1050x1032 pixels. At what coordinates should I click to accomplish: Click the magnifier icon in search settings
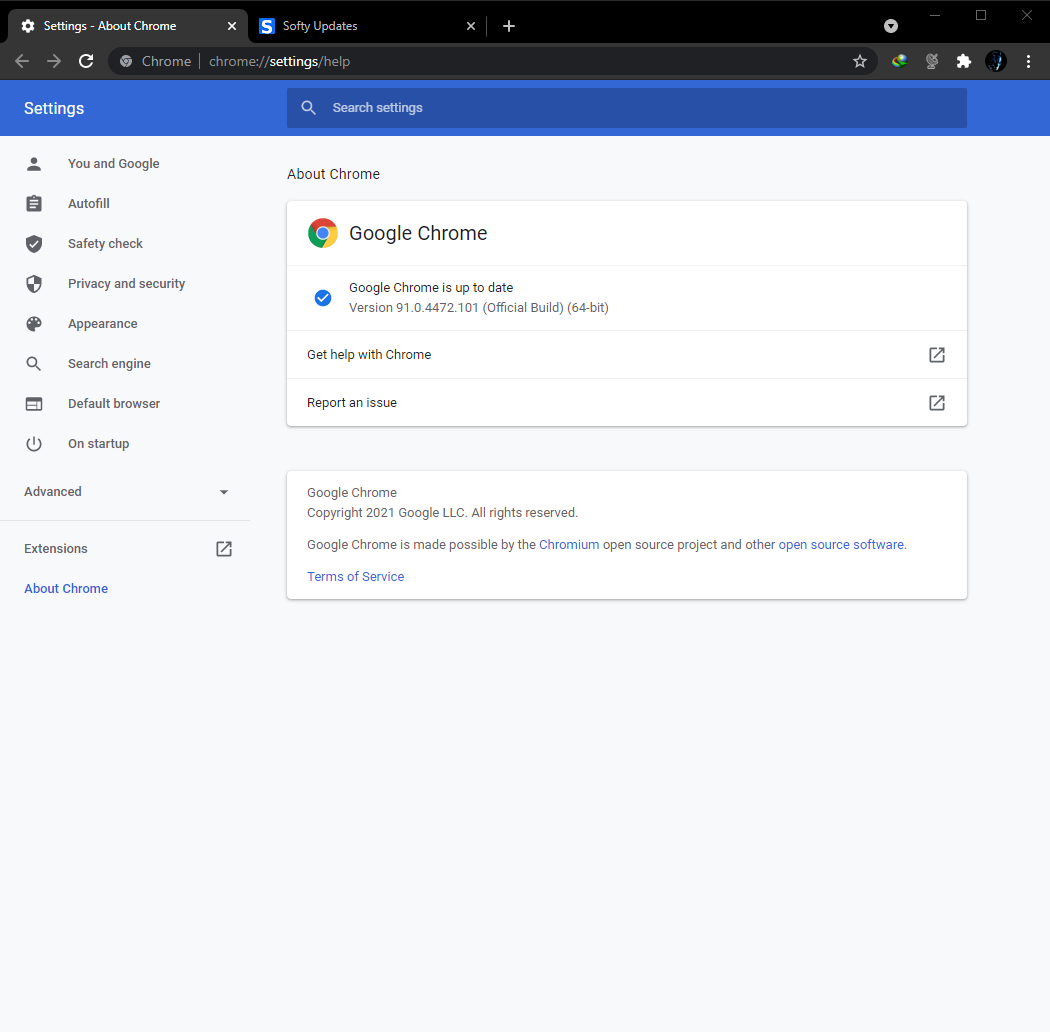pos(308,108)
